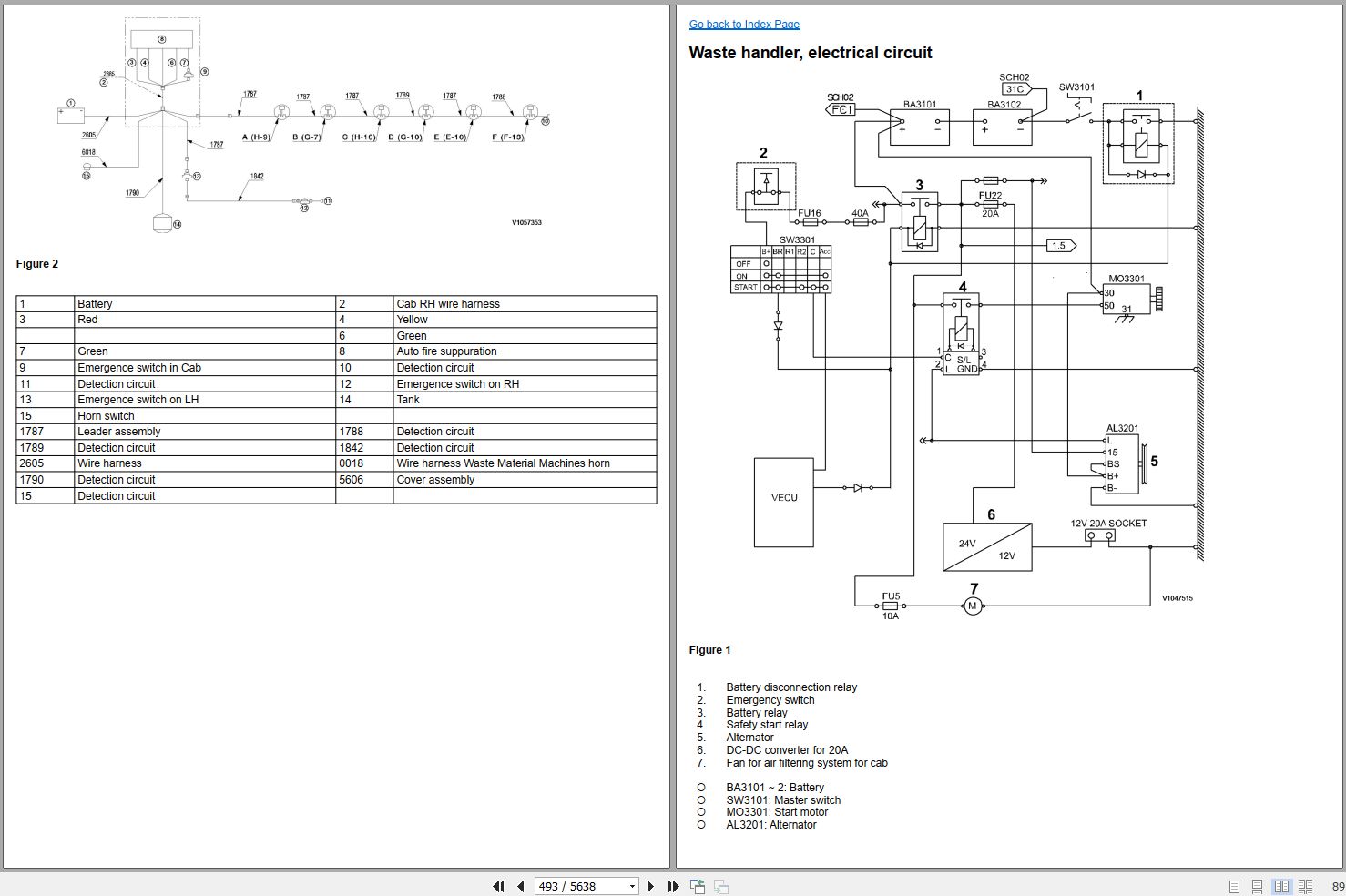
Task: Click the Waste handler, electrical circuit heading
Action: [810, 53]
